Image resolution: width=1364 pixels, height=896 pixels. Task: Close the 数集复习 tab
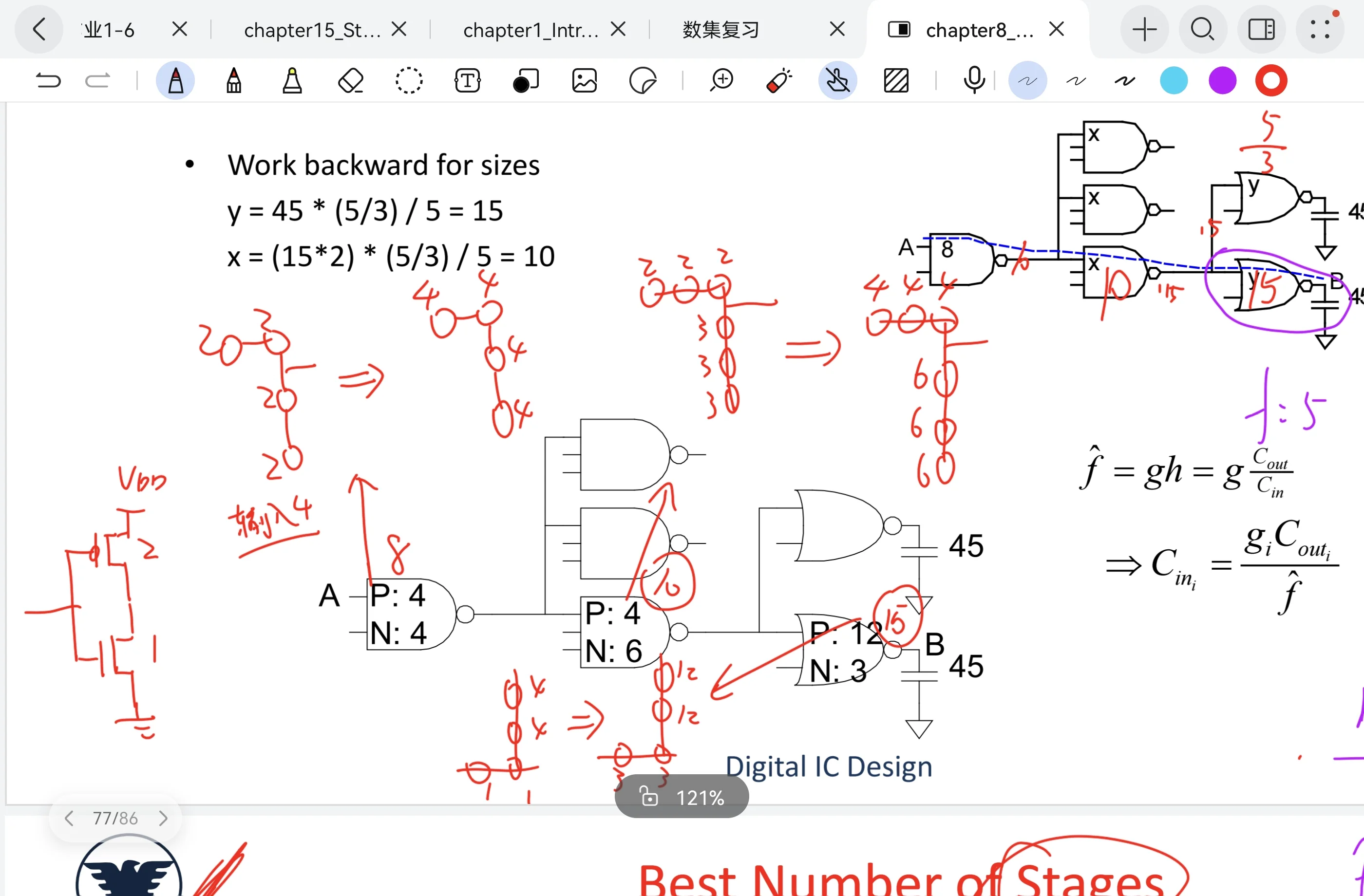(837, 29)
